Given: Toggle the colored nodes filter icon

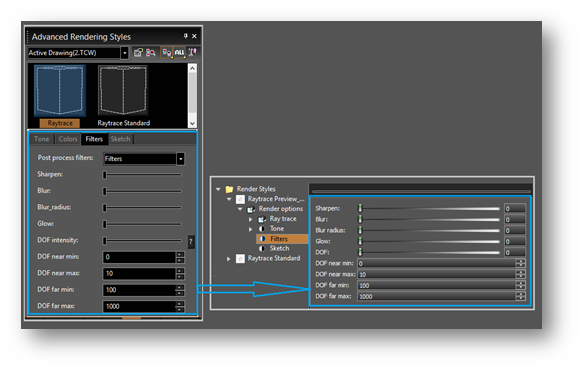Looking at the screenshot, I should point(166,53).
